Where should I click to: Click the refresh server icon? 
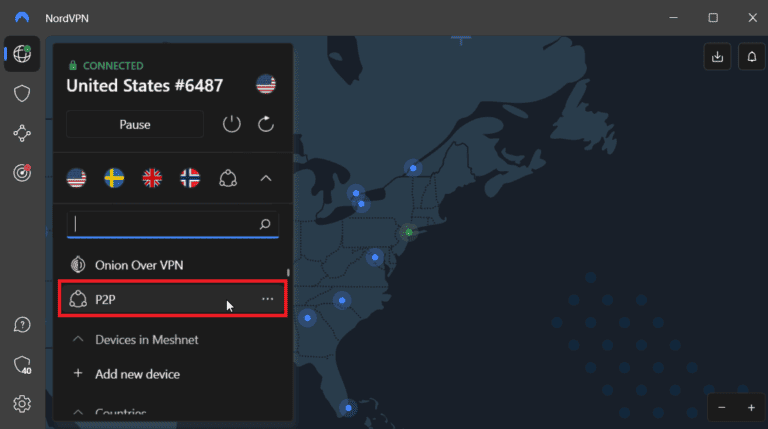tap(266, 125)
